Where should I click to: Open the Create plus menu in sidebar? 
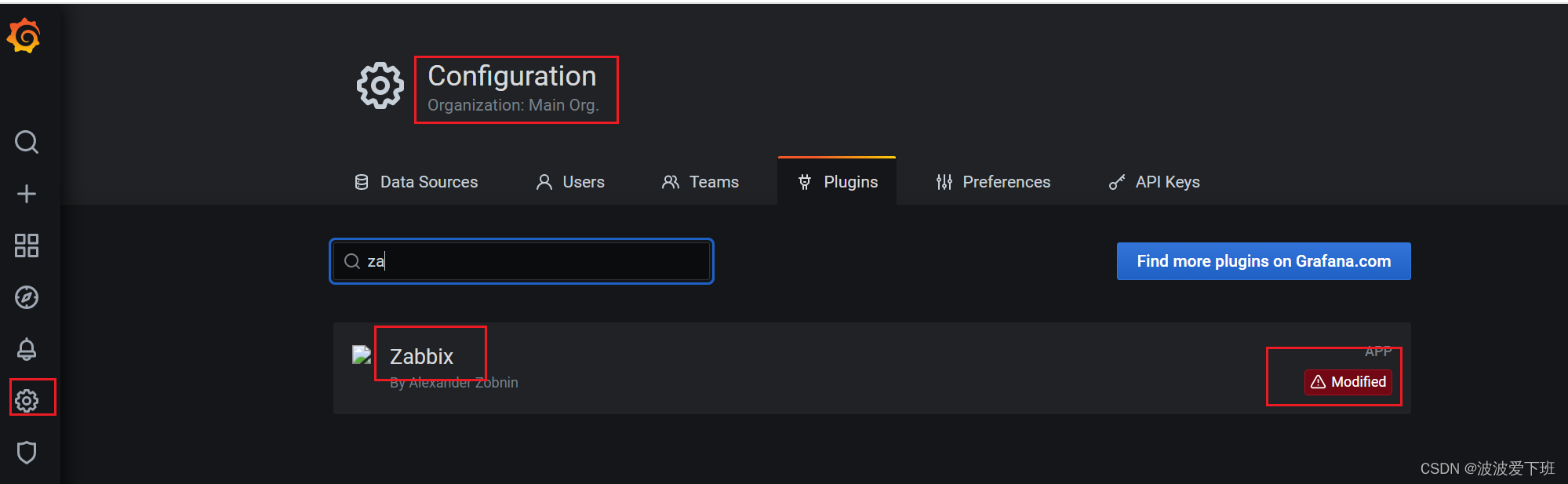point(27,194)
